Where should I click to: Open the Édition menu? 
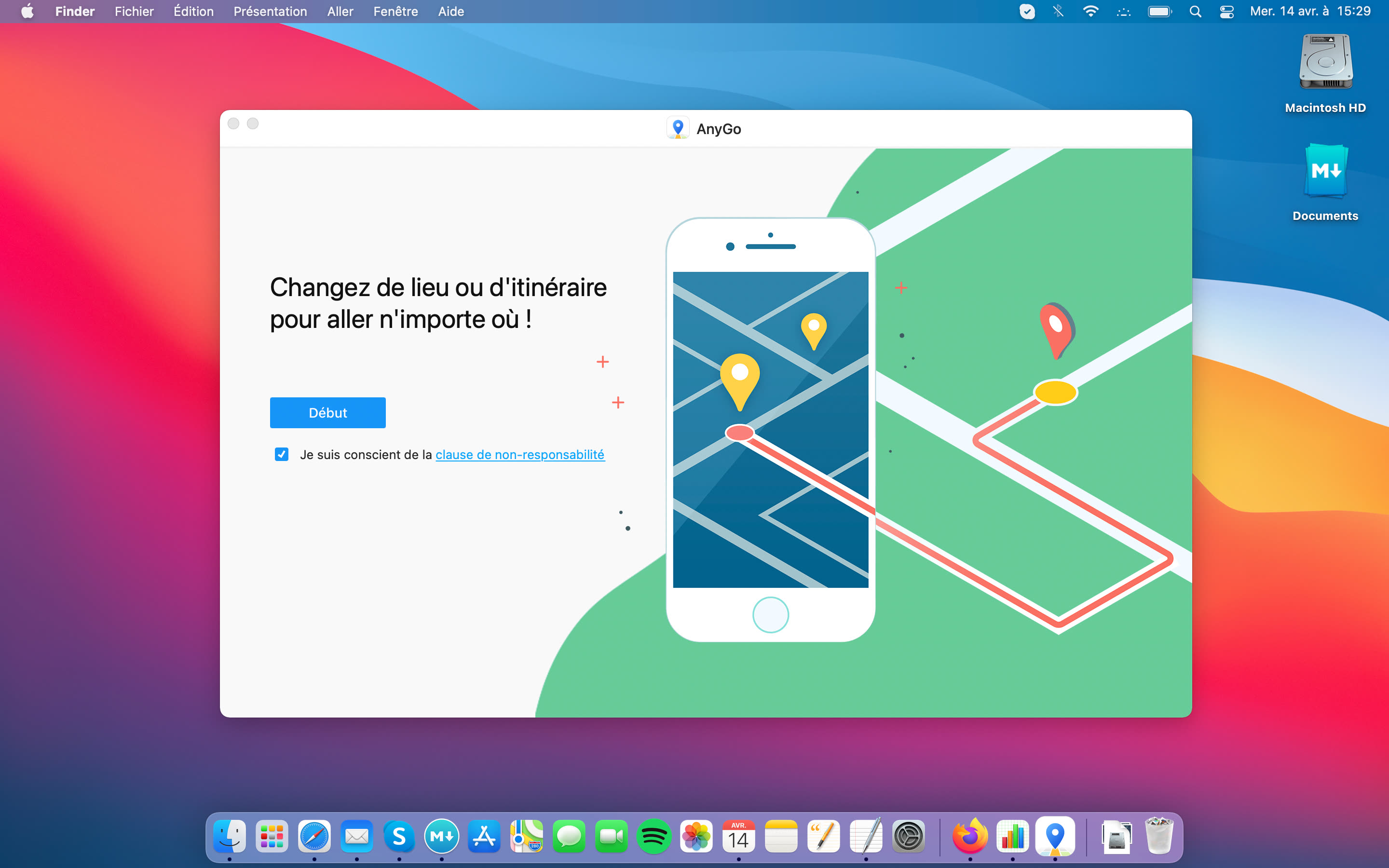tap(193, 12)
